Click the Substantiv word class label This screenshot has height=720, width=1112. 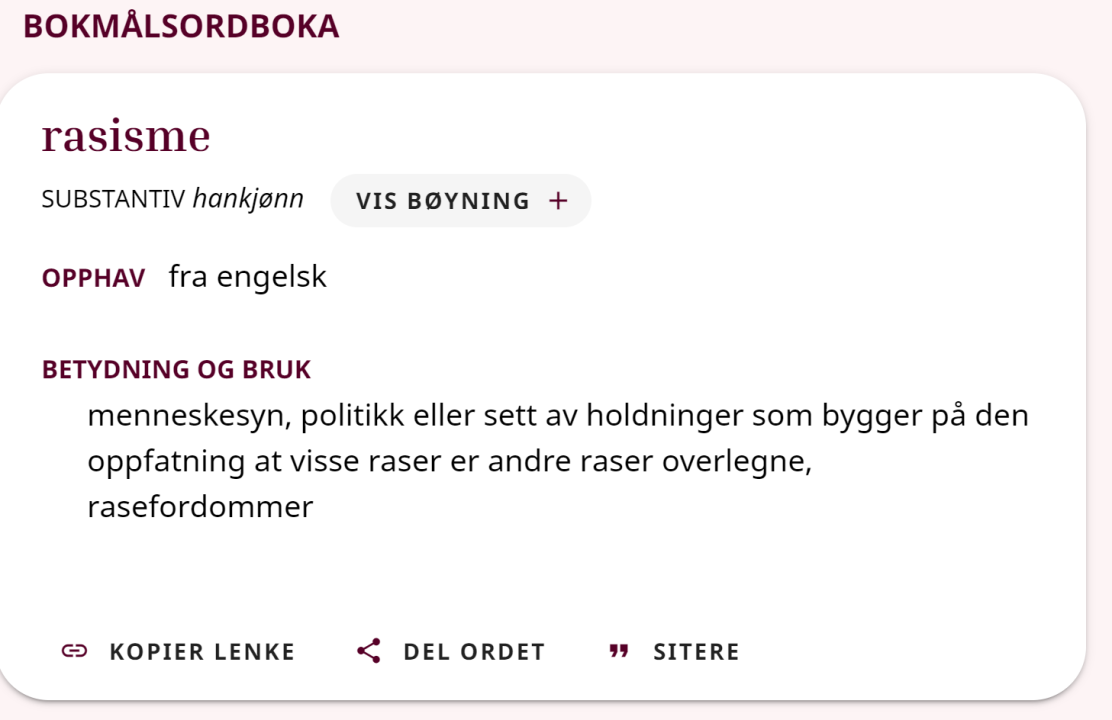point(113,199)
